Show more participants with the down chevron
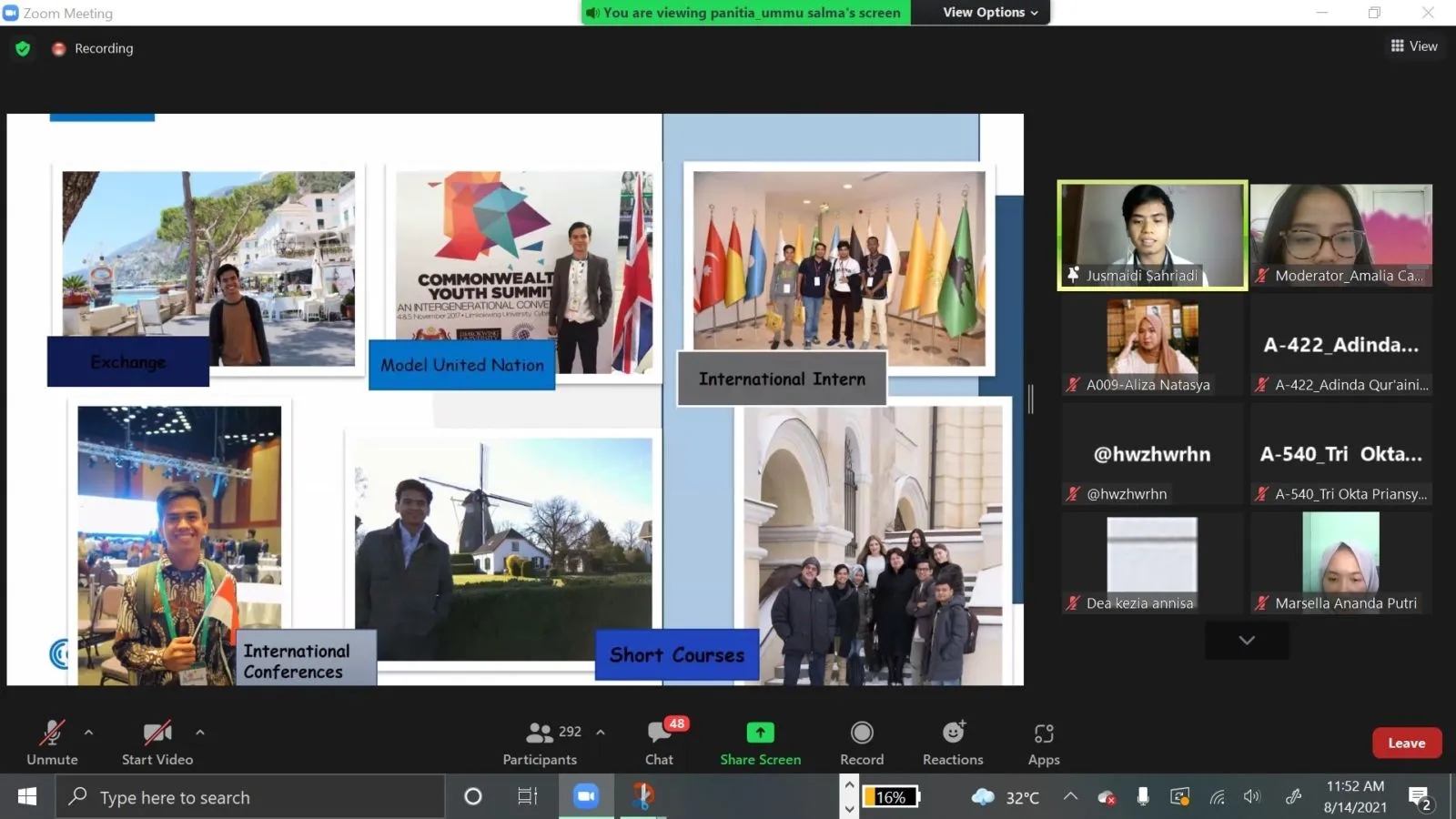Screen dimensions: 1456x819 pos(1247,641)
